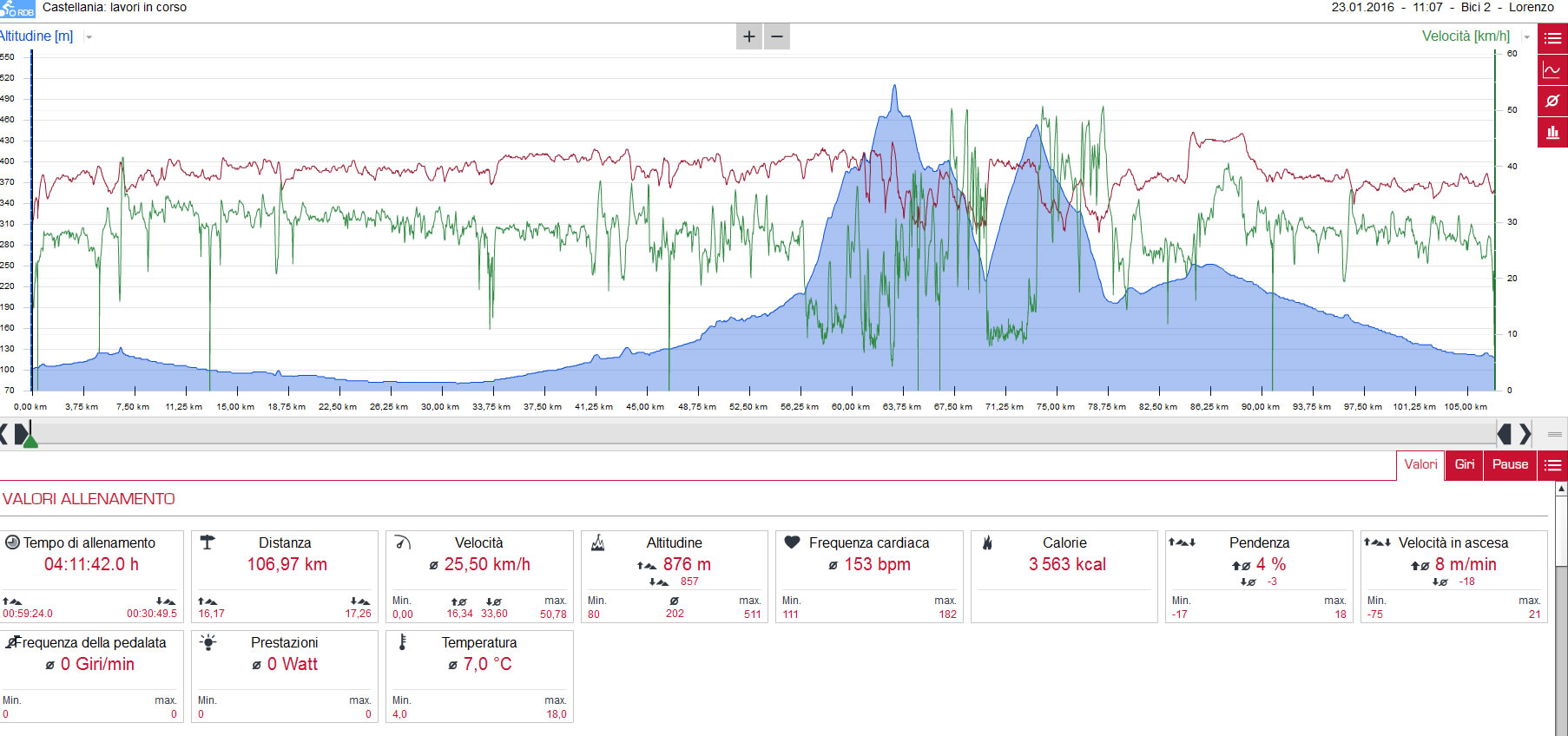Select the line-curve chart icon
Viewport: 1568px width, 736px height.
click(1552, 69)
